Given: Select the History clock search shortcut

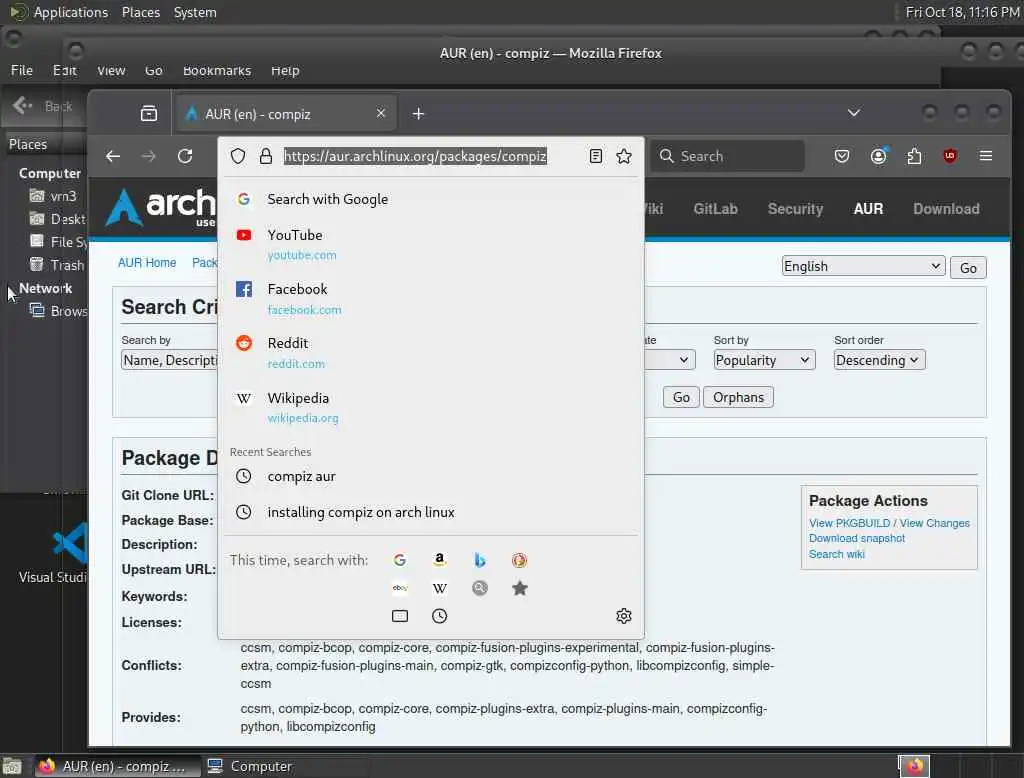Looking at the screenshot, I should 440,616.
